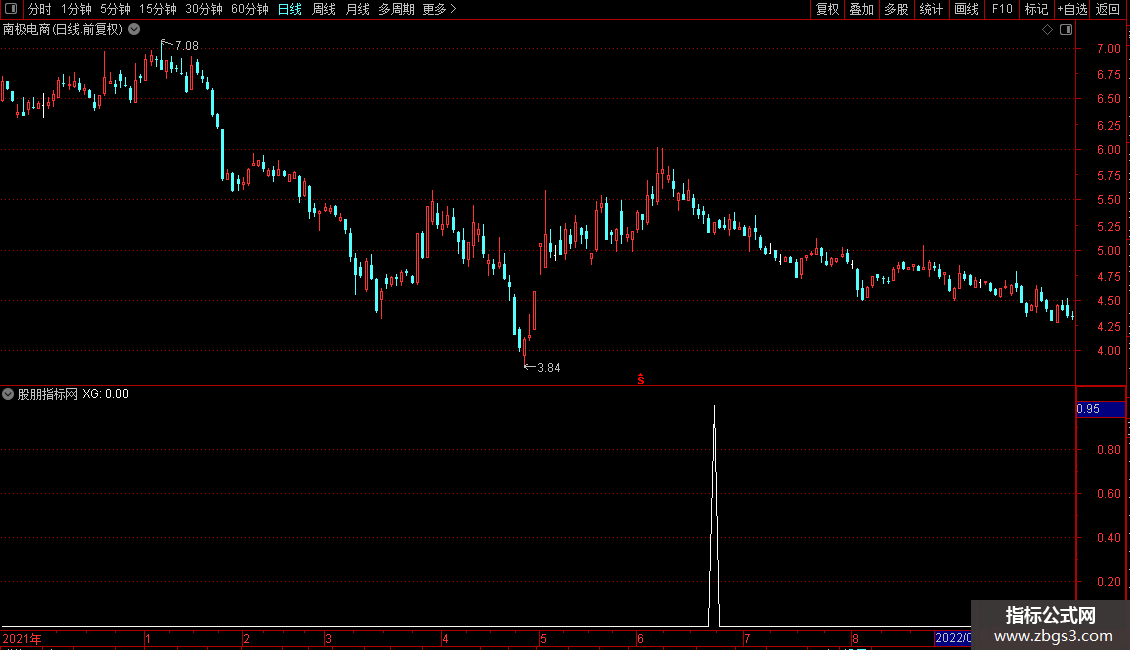The width and height of the screenshot is (1130, 650).
Task: Click the diamond icon in chart corner
Action: tap(1048, 30)
